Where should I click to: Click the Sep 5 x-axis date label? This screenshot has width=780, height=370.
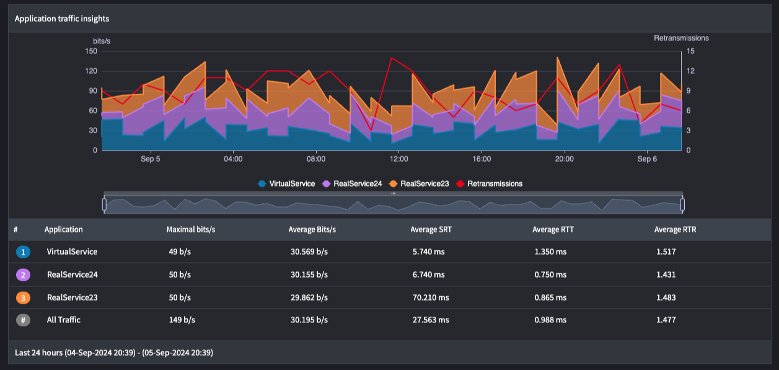[150, 160]
